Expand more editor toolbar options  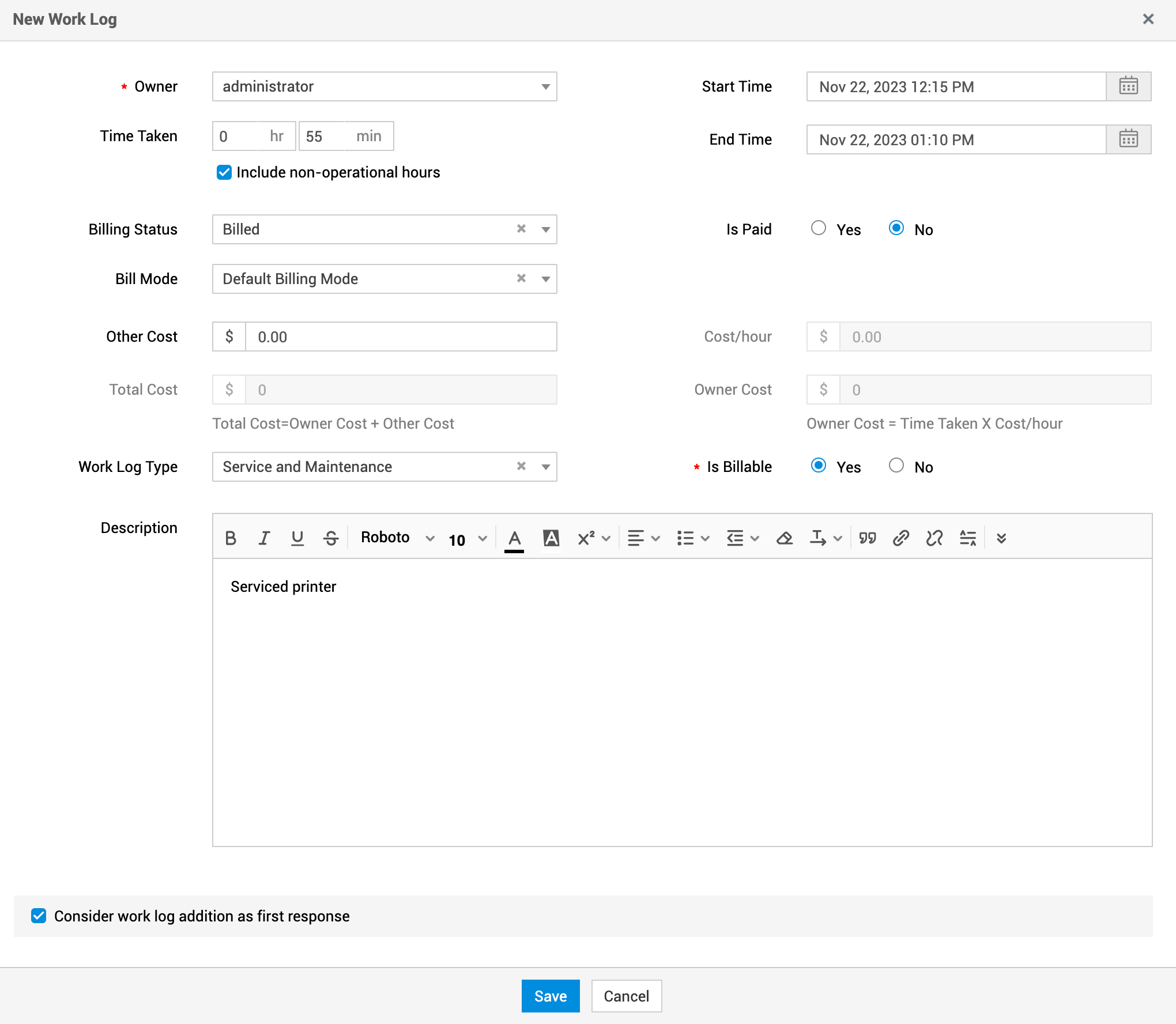(x=1001, y=538)
